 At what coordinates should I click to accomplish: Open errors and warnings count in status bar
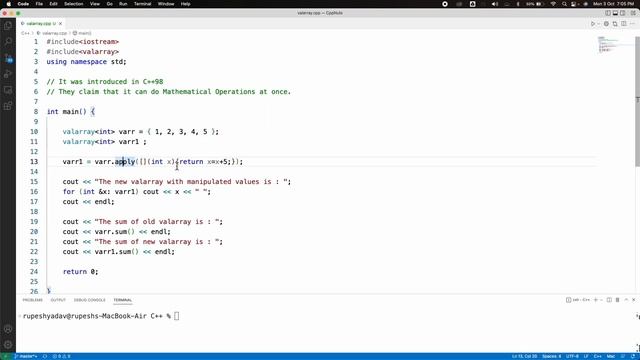[x=62, y=356]
